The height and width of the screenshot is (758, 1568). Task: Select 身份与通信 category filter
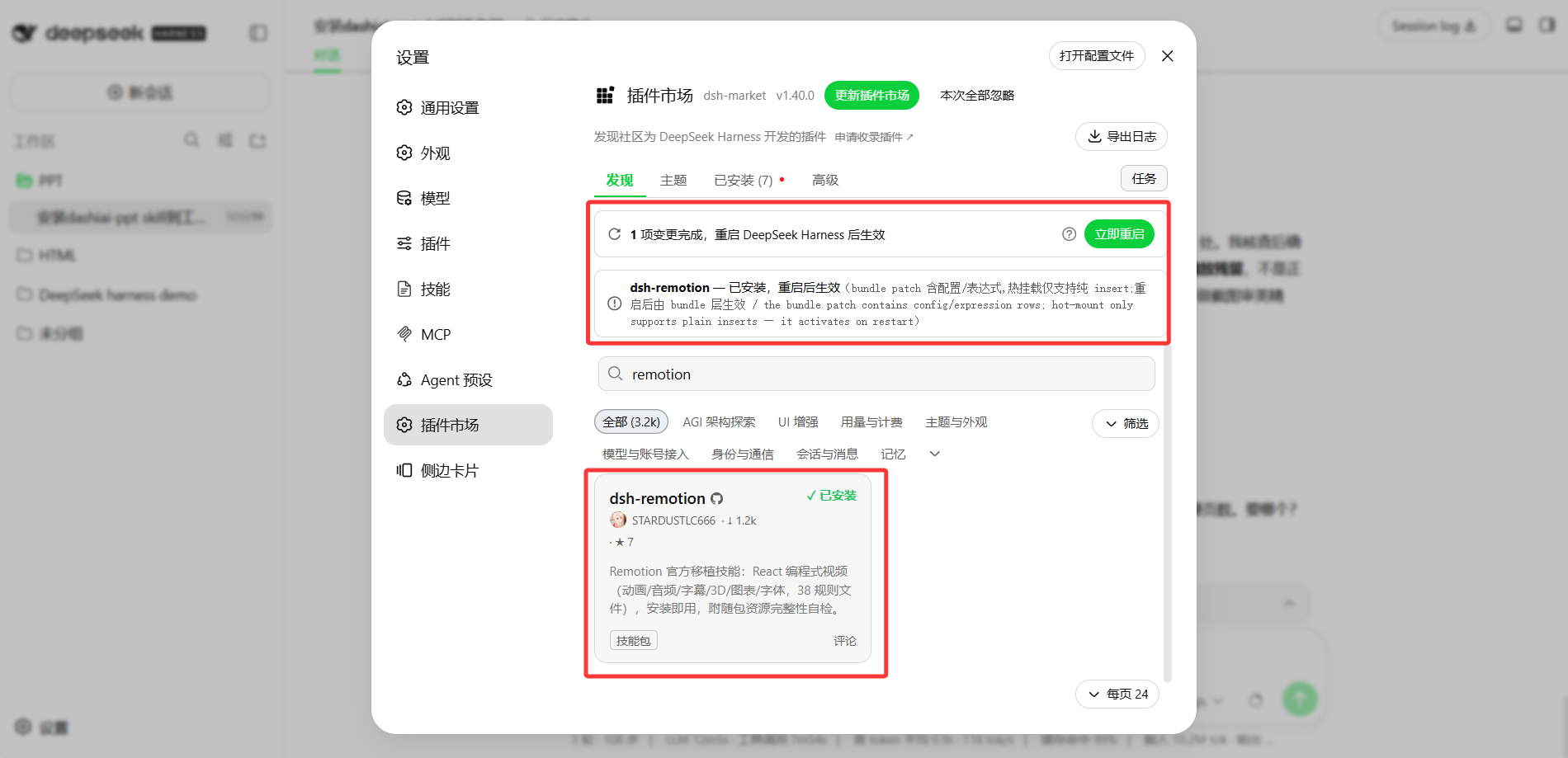coord(743,454)
